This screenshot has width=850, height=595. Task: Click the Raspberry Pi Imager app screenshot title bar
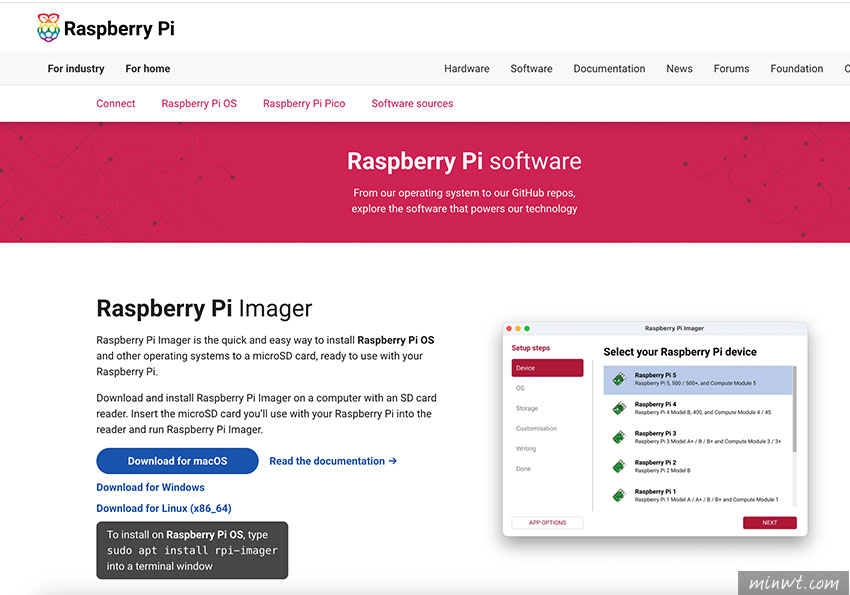(655, 328)
